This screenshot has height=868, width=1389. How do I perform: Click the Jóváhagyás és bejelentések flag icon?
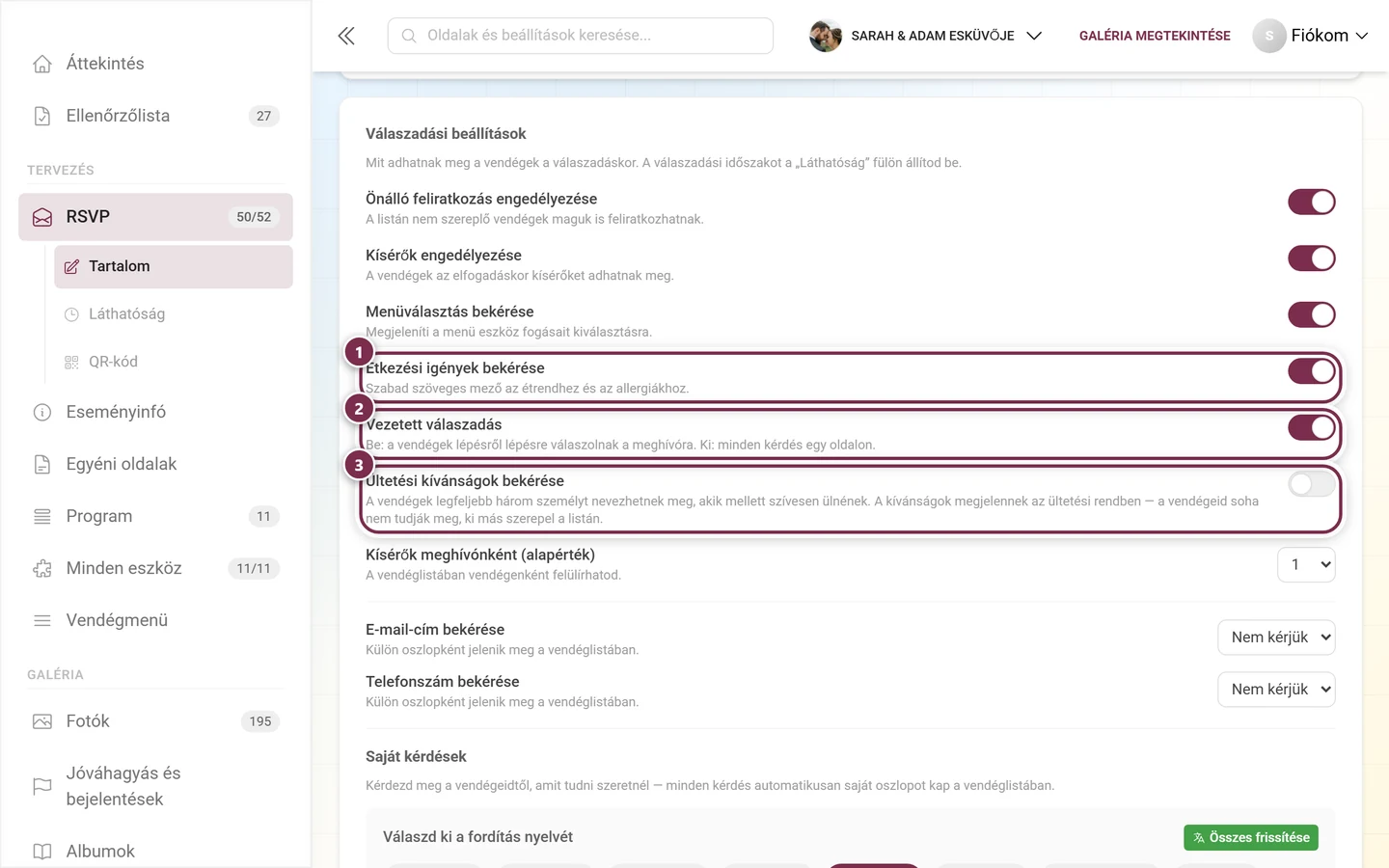pos(42,786)
